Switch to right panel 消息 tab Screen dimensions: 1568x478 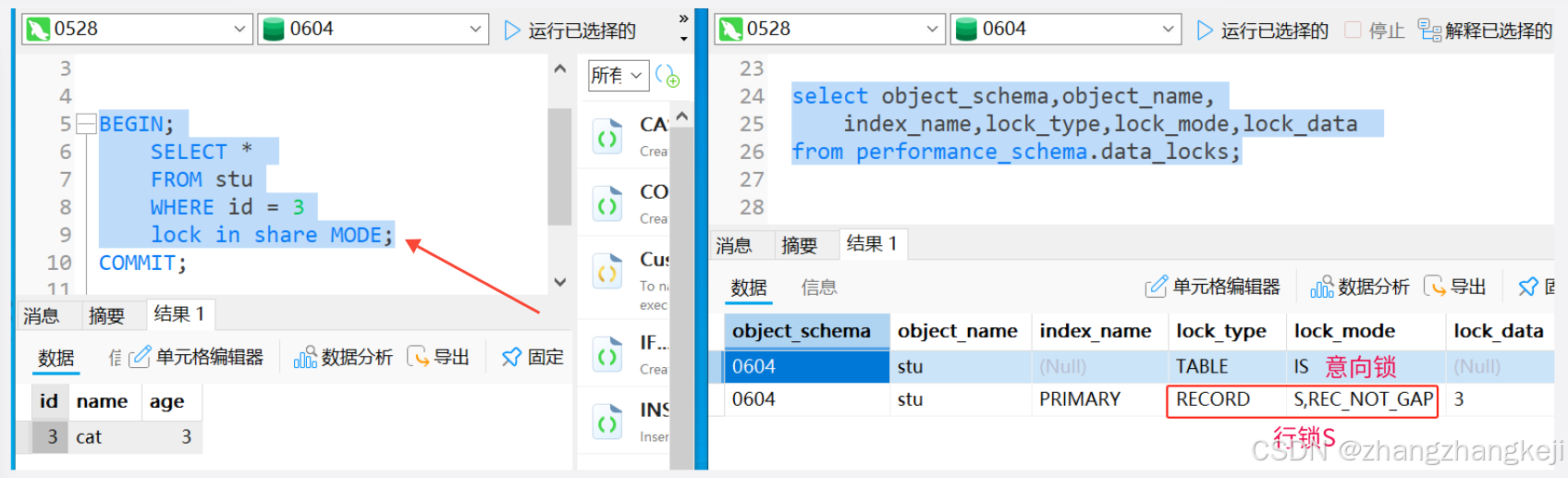[x=734, y=245]
